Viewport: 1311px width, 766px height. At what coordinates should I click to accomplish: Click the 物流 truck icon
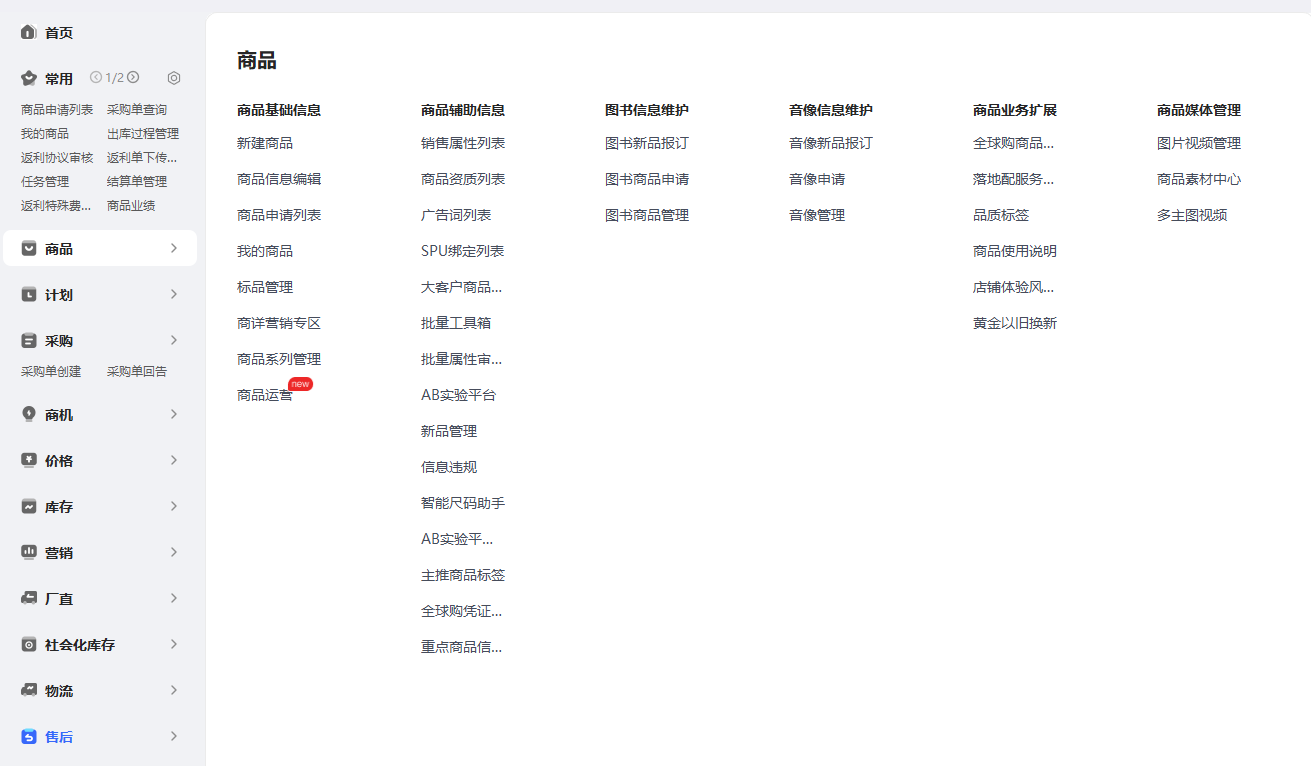tap(29, 691)
